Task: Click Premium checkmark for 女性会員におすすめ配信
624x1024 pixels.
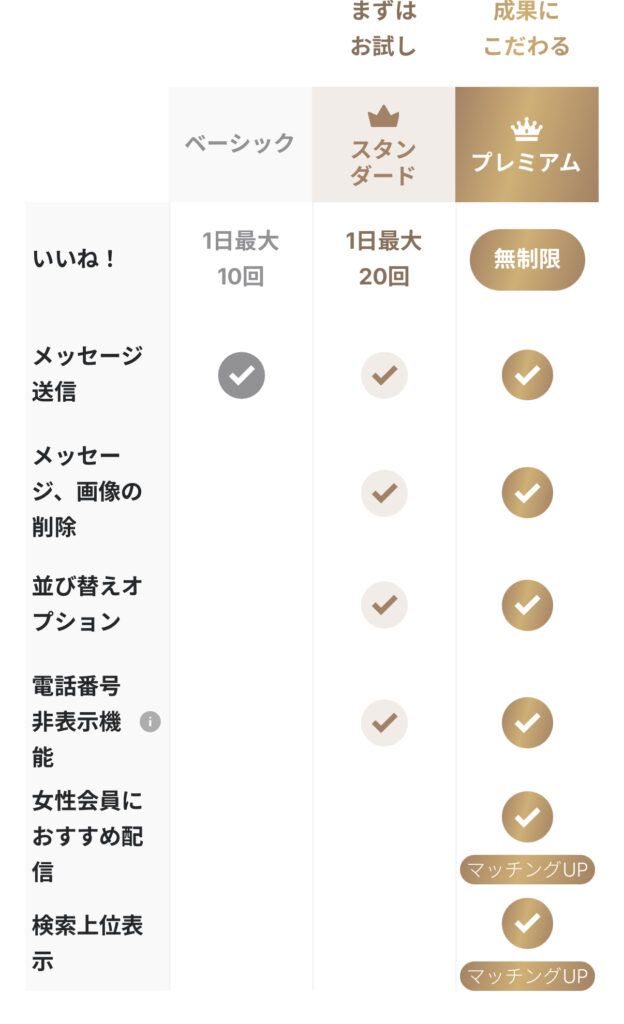Action: [527, 817]
